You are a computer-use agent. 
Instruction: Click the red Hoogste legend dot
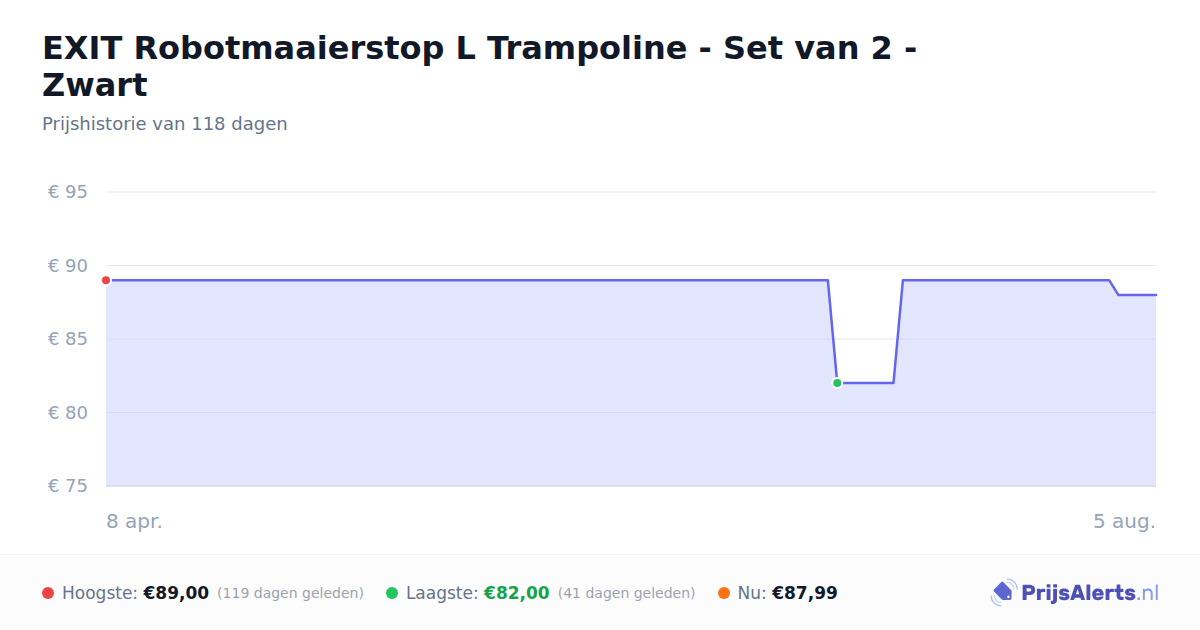[48, 593]
